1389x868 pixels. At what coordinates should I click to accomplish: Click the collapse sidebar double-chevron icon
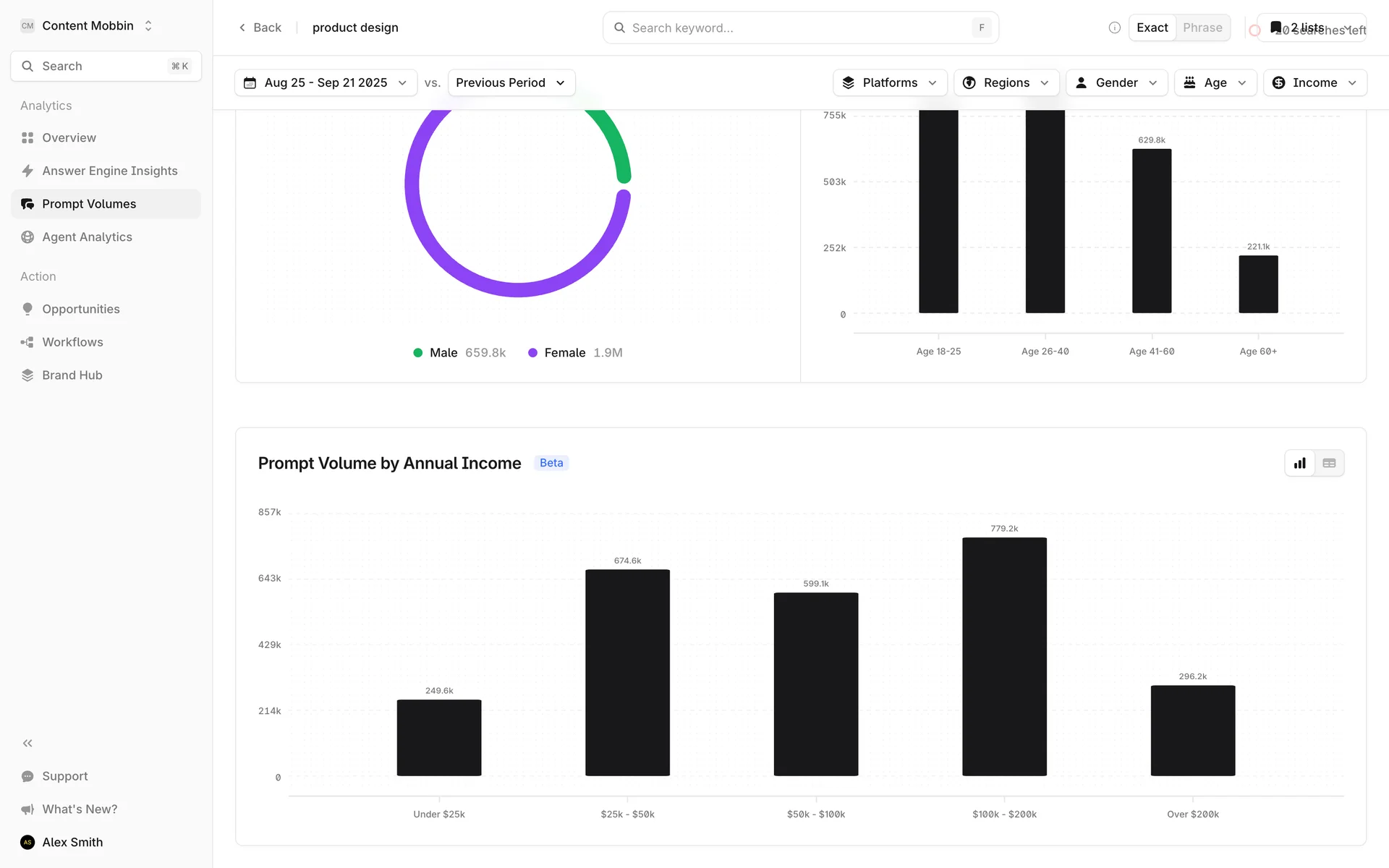(x=27, y=743)
